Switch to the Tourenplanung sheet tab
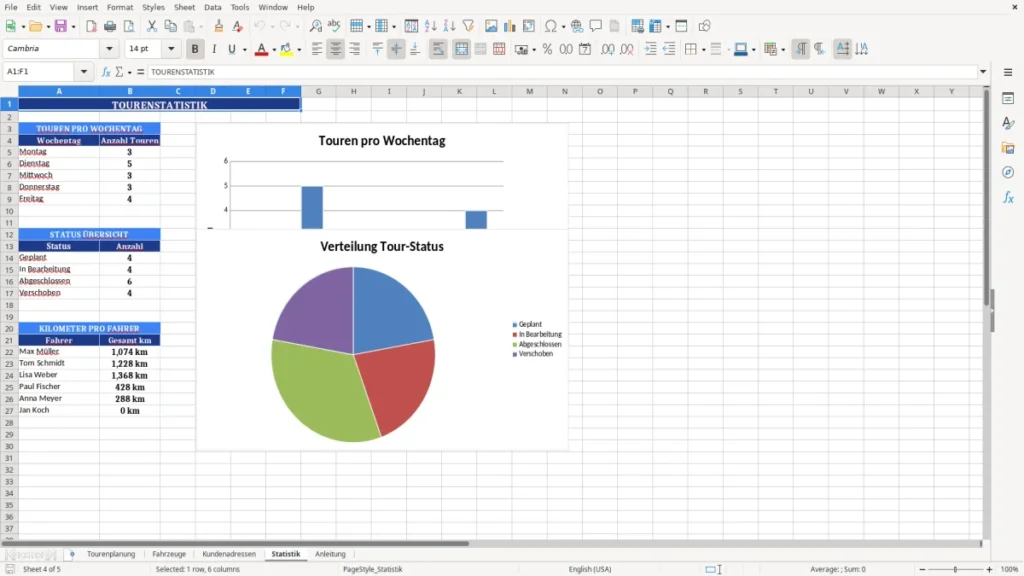Viewport: 1024px width, 576px height. (111, 554)
